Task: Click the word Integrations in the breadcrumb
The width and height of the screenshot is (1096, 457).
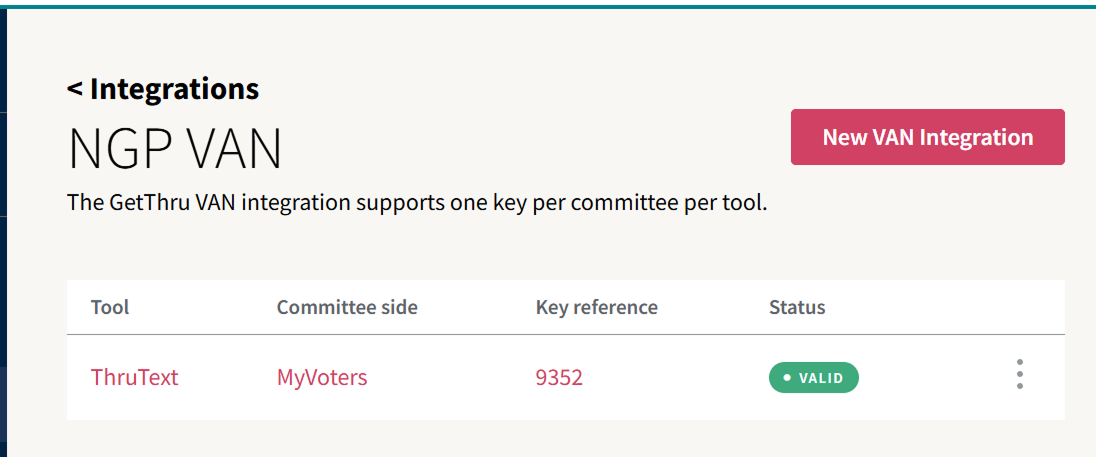Action: click(174, 89)
